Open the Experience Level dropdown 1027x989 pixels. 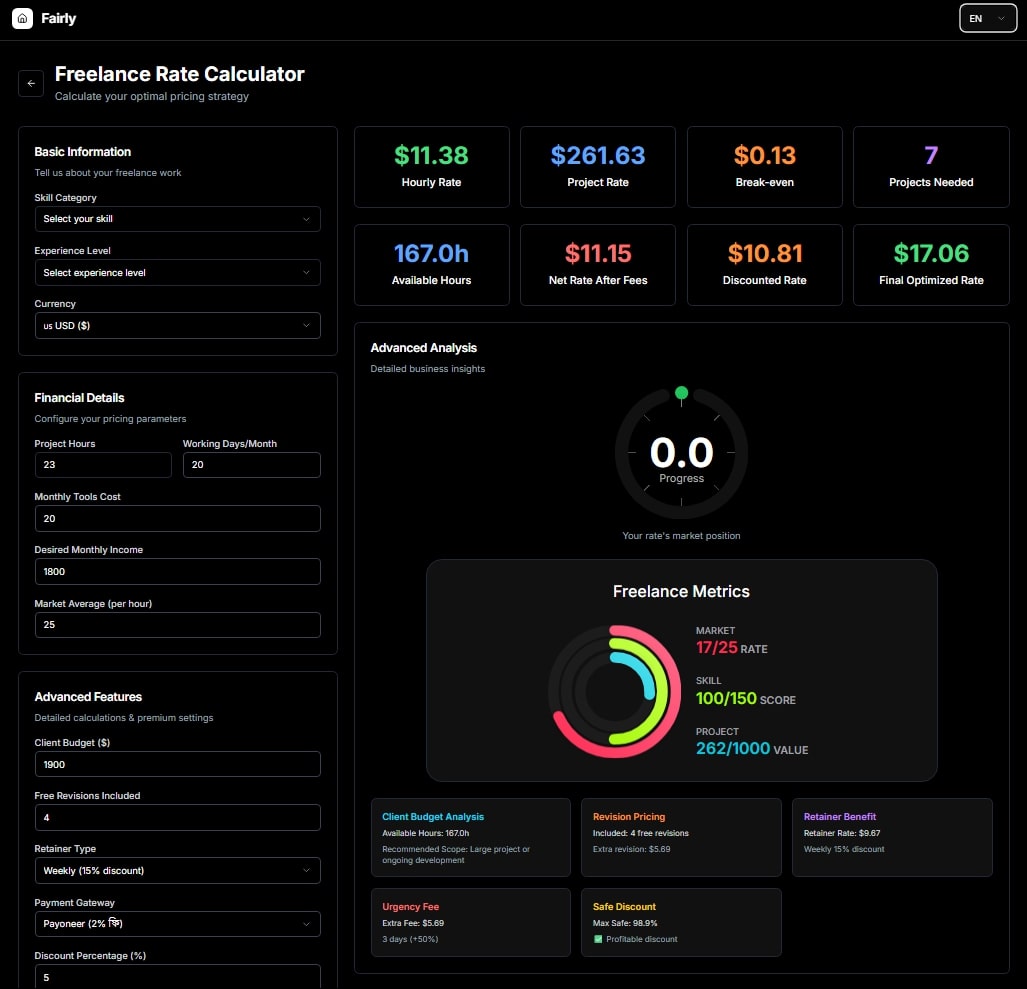pyautogui.click(x=177, y=272)
